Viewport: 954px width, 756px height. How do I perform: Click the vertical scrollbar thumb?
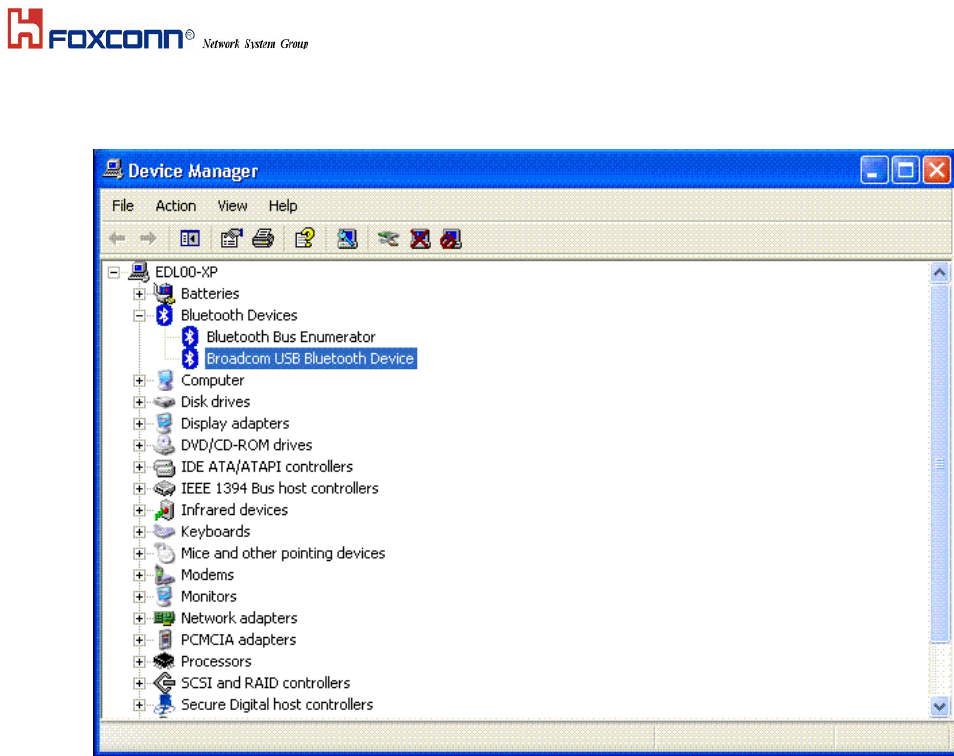tap(939, 464)
